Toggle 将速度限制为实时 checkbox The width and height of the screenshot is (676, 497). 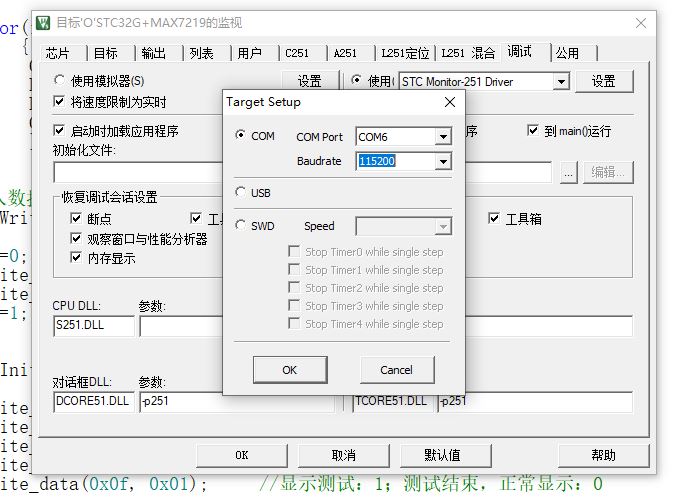tap(59, 102)
